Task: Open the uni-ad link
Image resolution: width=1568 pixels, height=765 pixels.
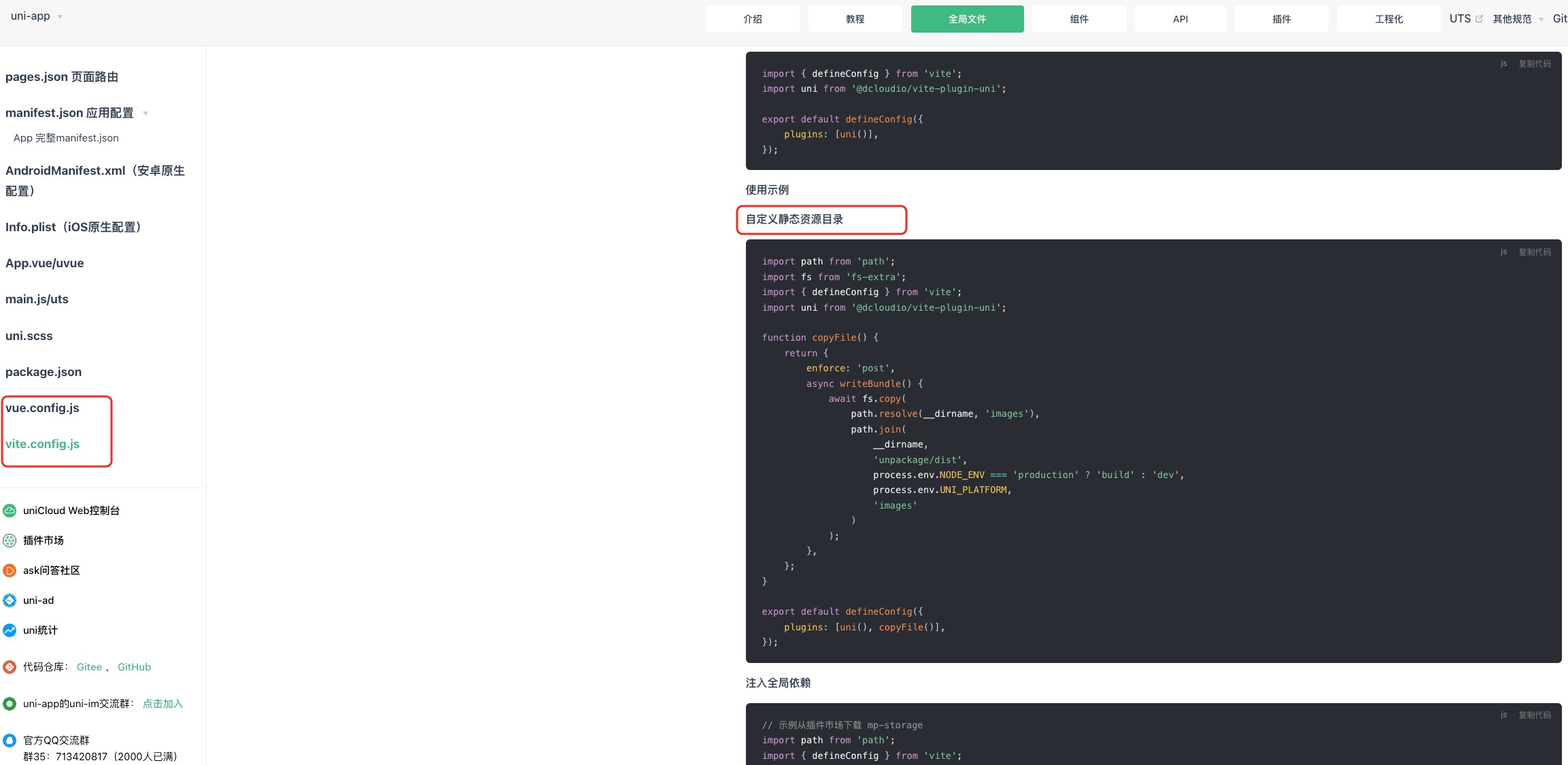Action: tap(38, 600)
